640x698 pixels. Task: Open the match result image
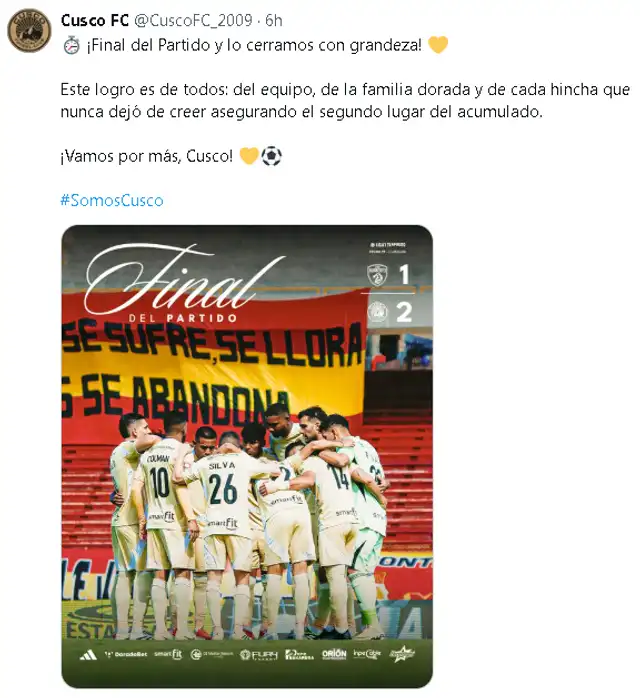(247, 456)
